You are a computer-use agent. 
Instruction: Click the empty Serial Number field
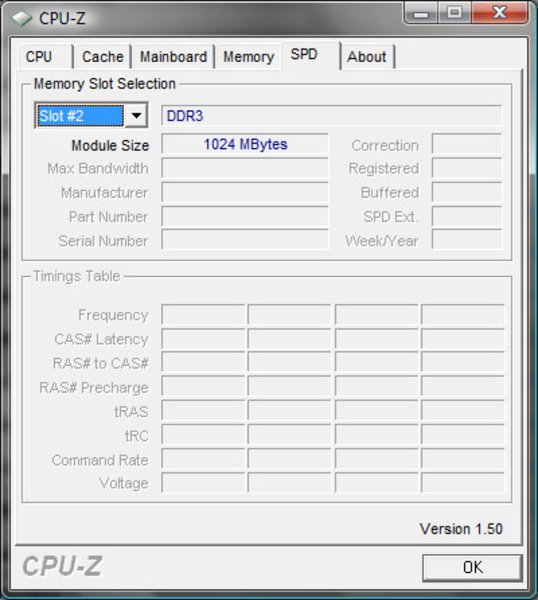(245, 240)
